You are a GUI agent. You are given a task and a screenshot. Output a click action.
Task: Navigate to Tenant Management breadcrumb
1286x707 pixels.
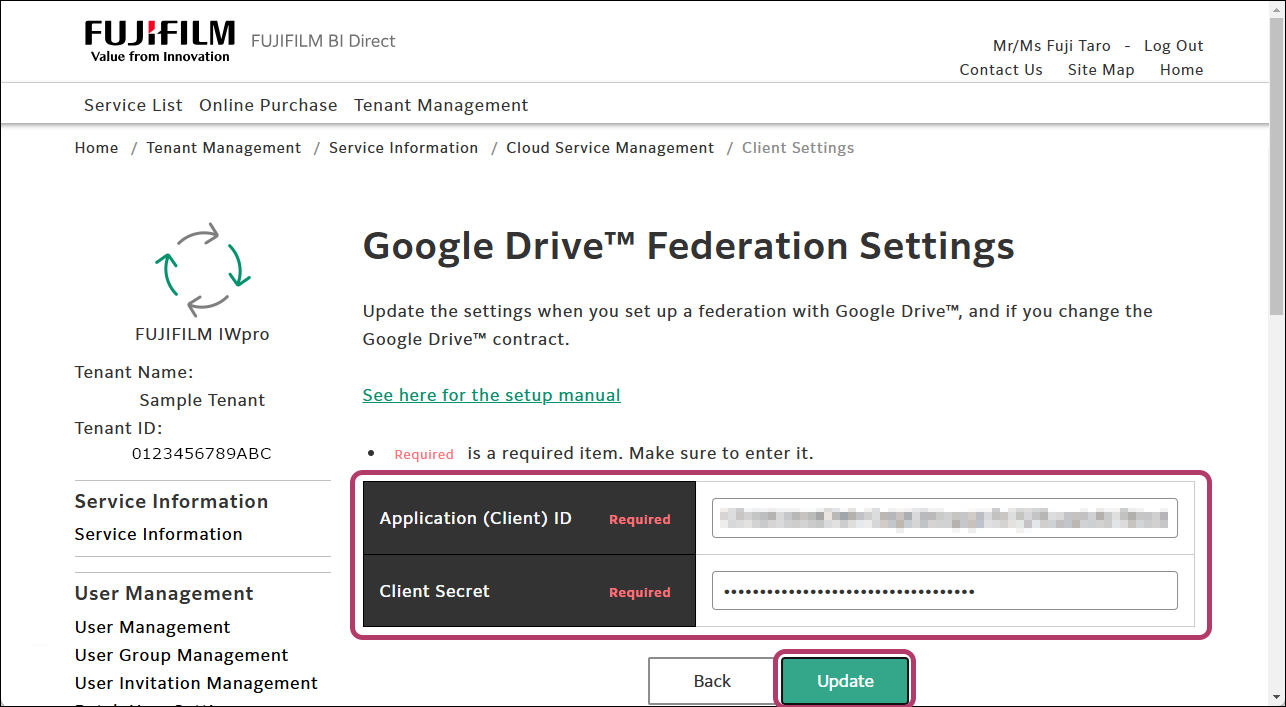(223, 148)
